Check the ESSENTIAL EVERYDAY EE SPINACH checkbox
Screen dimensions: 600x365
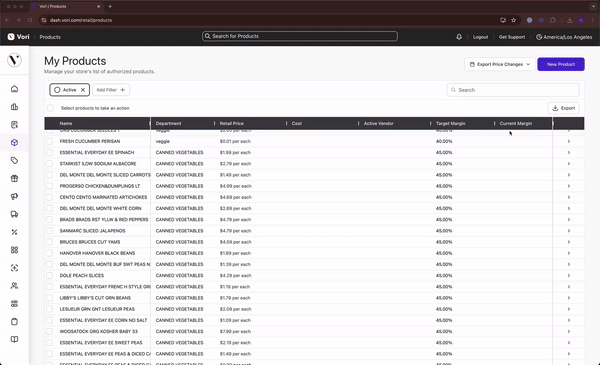(x=49, y=152)
